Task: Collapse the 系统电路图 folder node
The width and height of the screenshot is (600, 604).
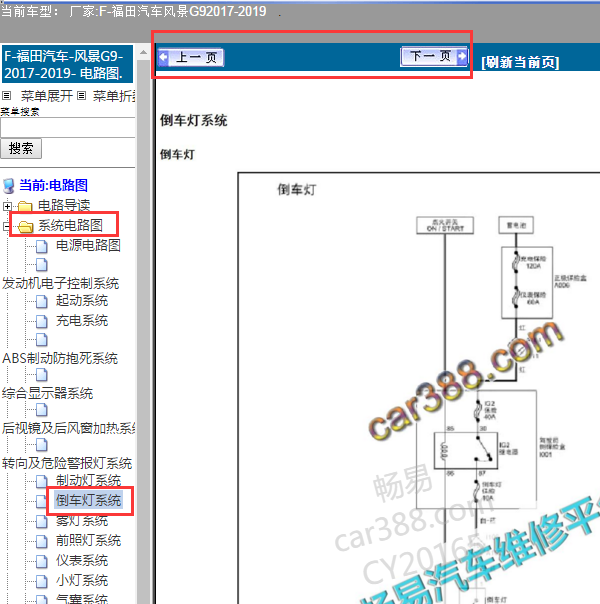Action: 5,226
